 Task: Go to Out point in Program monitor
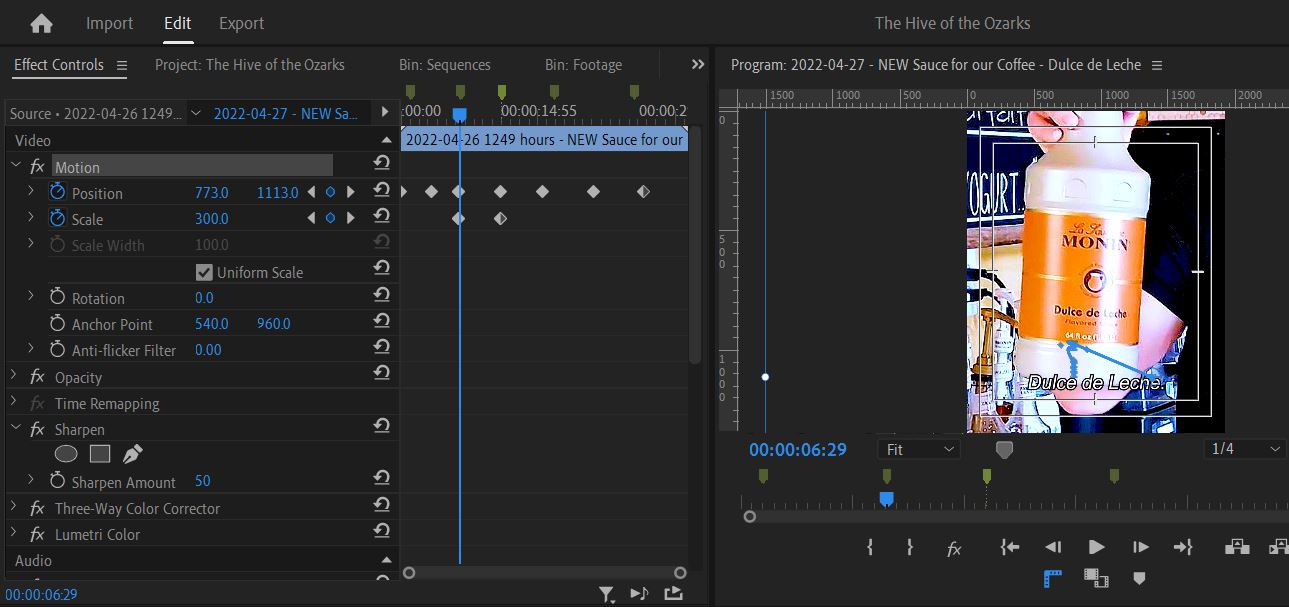pos(1183,547)
